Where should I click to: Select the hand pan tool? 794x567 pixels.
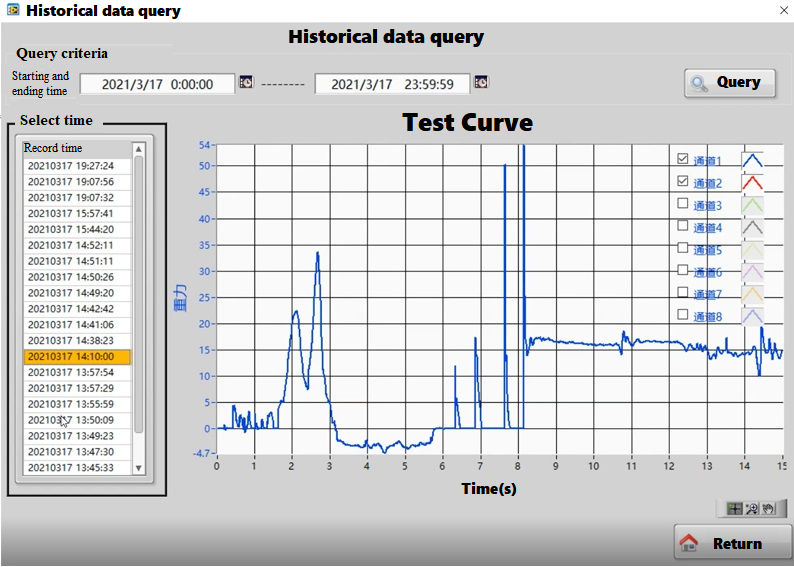(767, 509)
